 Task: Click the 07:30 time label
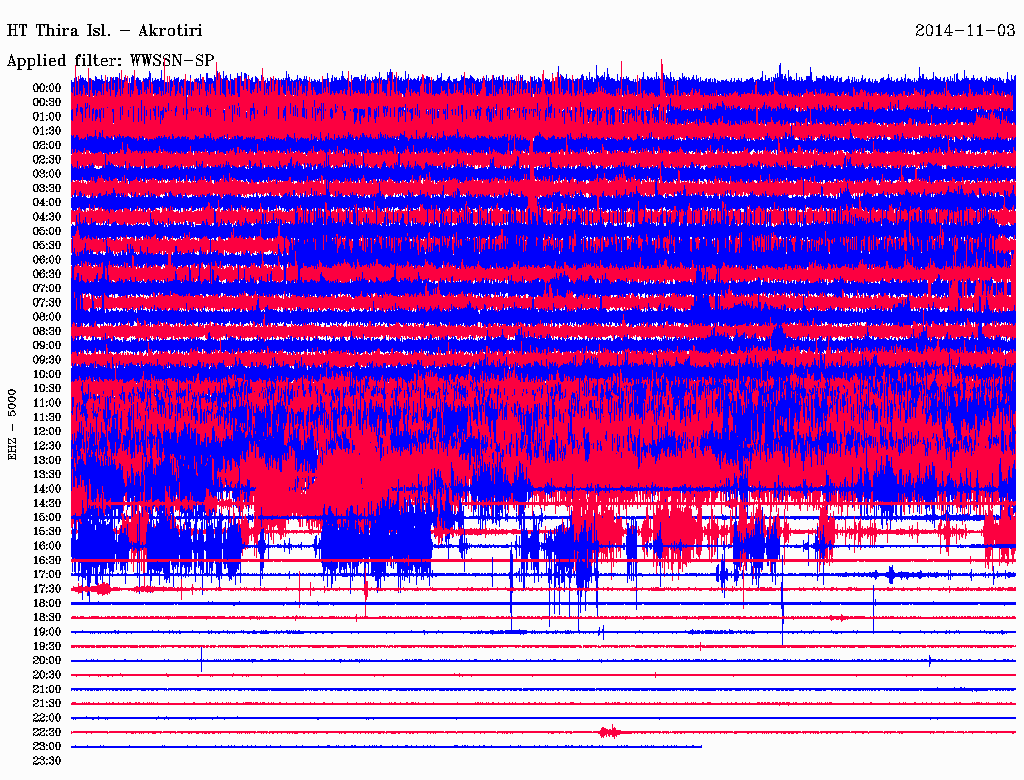pos(47,303)
